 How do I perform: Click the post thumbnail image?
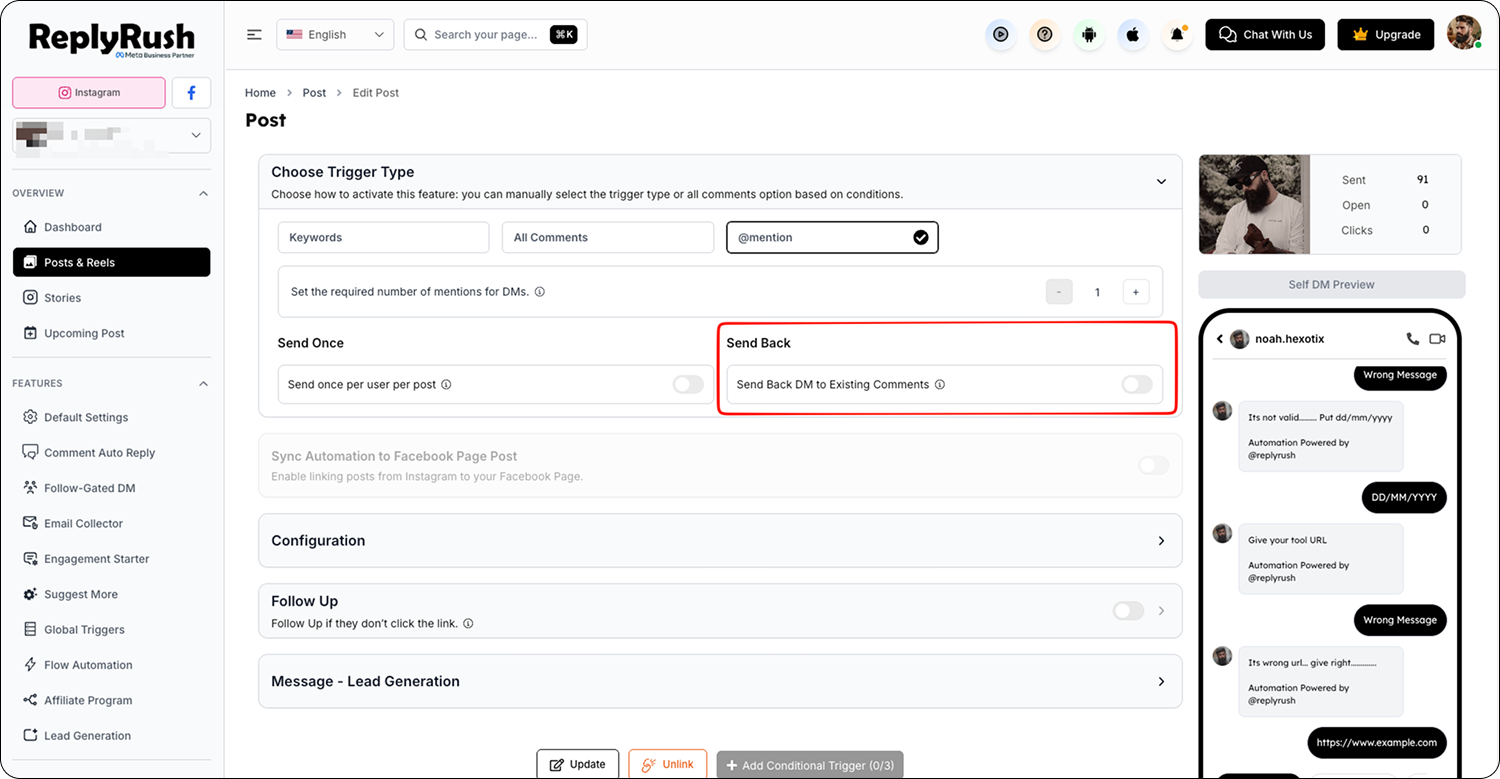[x=1254, y=204]
